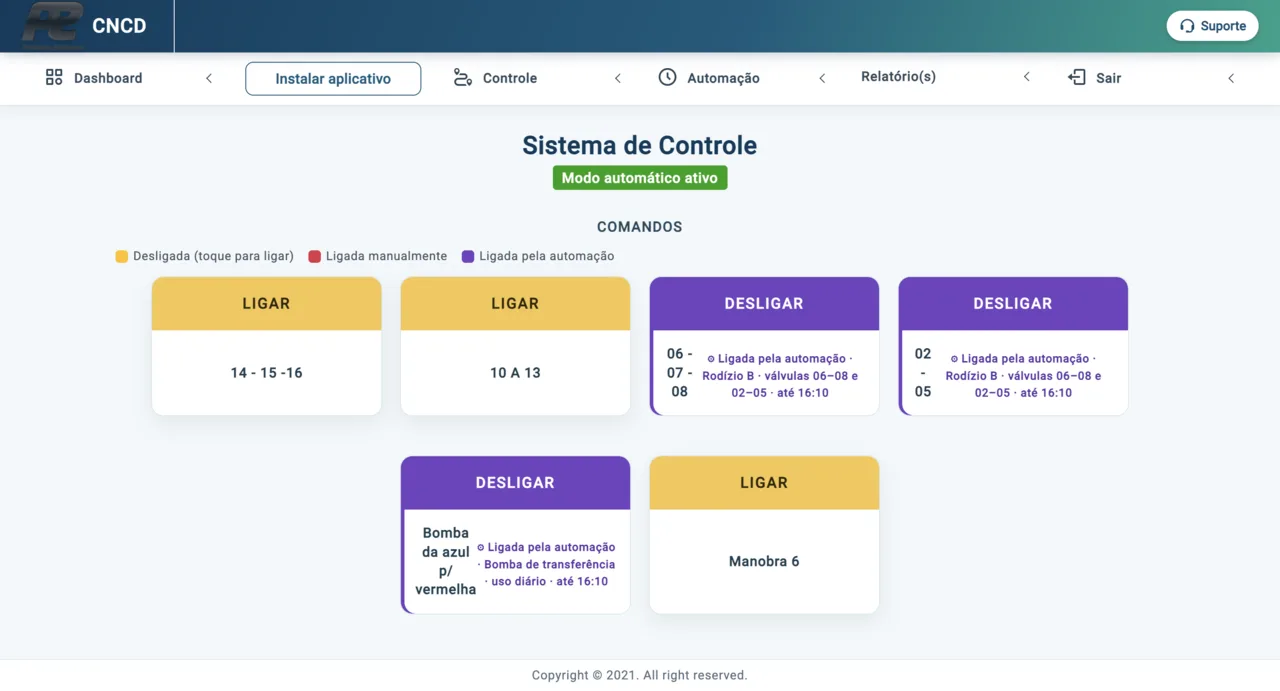1280x691 pixels.
Task: Click the Sair logout icon
Action: click(x=1077, y=77)
